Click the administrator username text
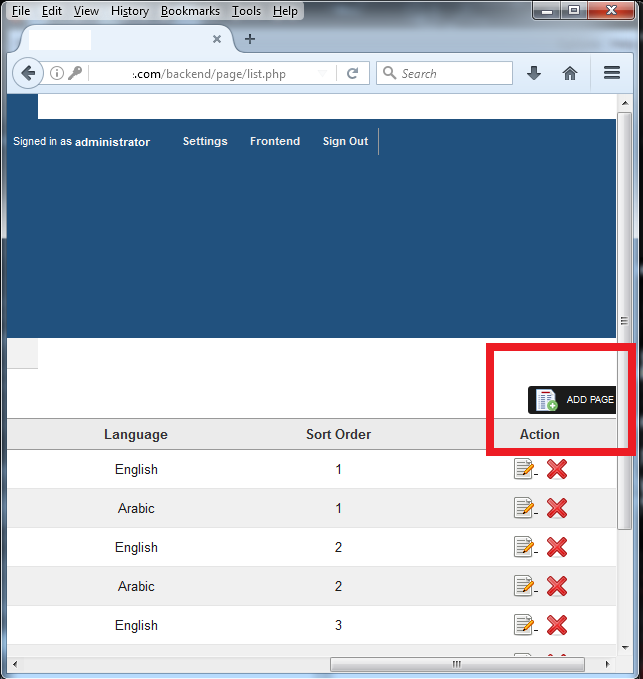Screen dimensions: 643x679 tap(113, 142)
